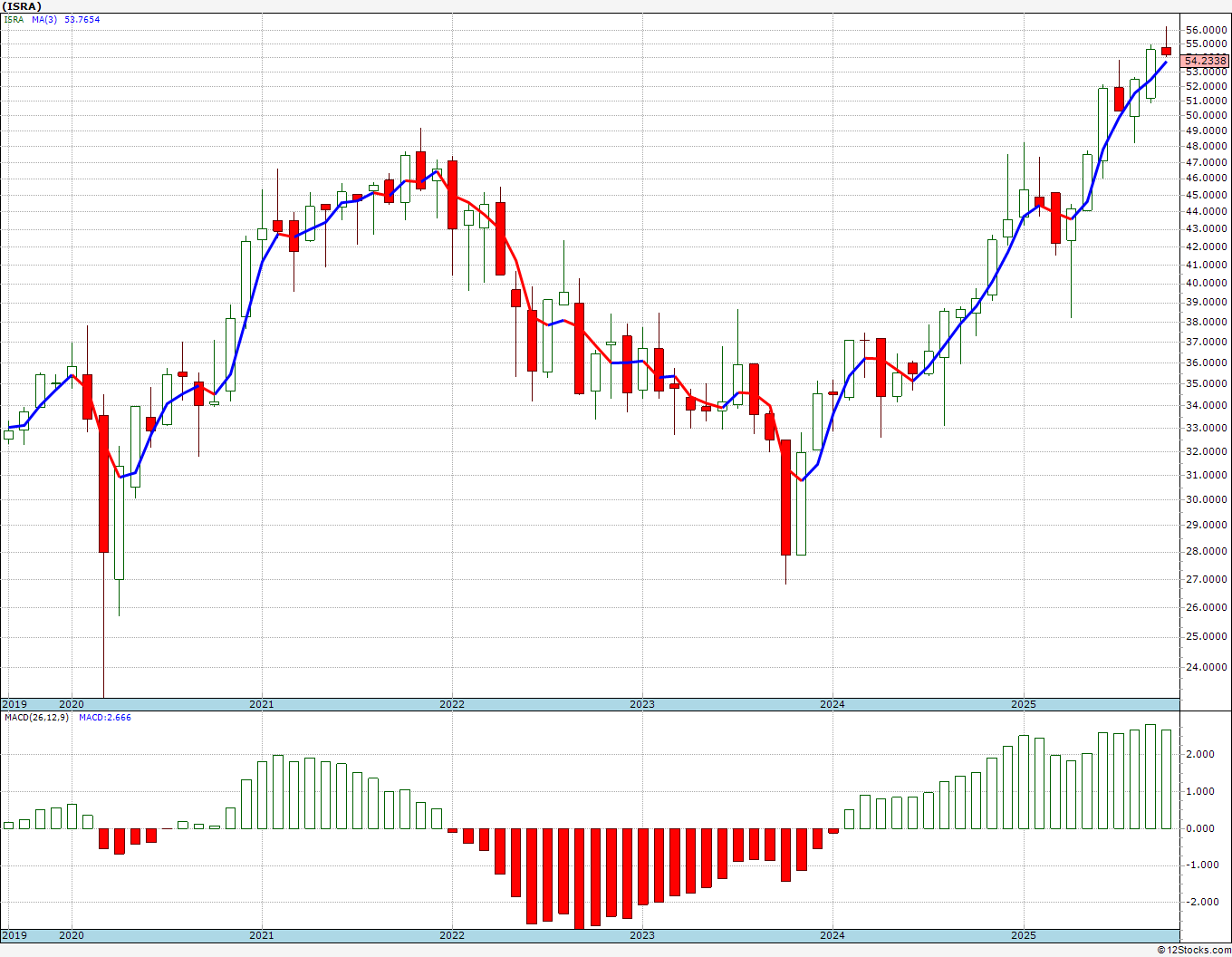Click the 30.0000 price axis label
Image resolution: width=1232 pixels, height=957 pixels.
point(1208,499)
